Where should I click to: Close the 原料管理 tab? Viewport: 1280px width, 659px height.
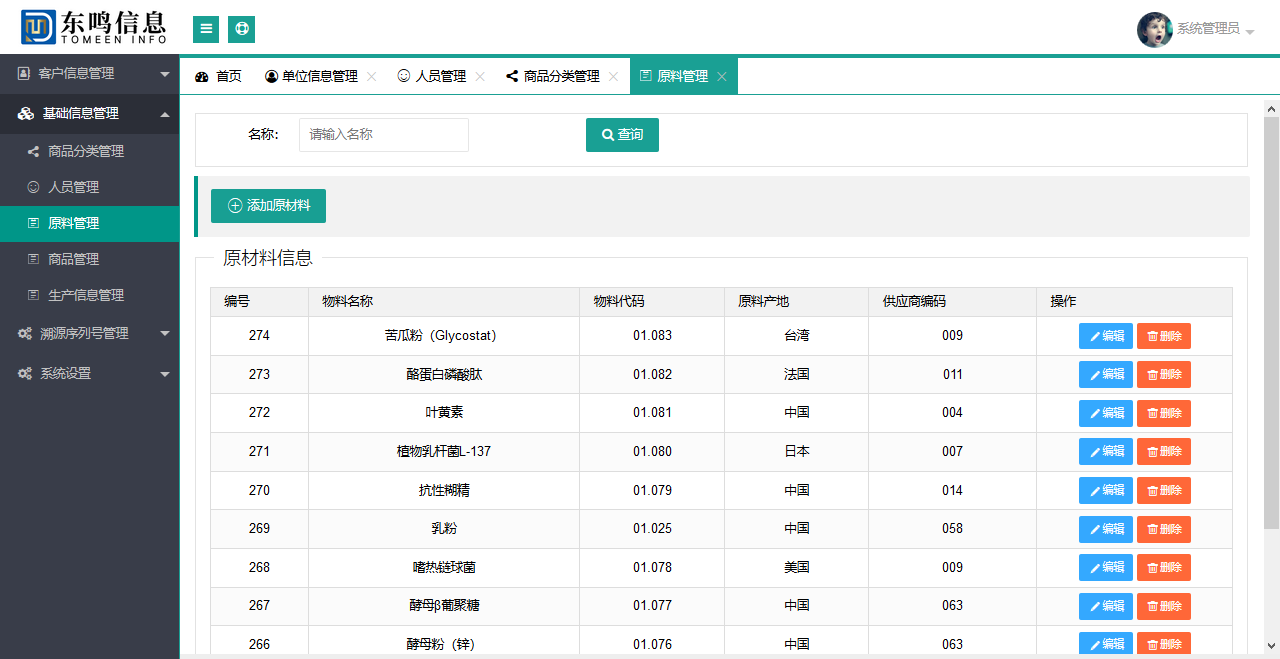[722, 77]
